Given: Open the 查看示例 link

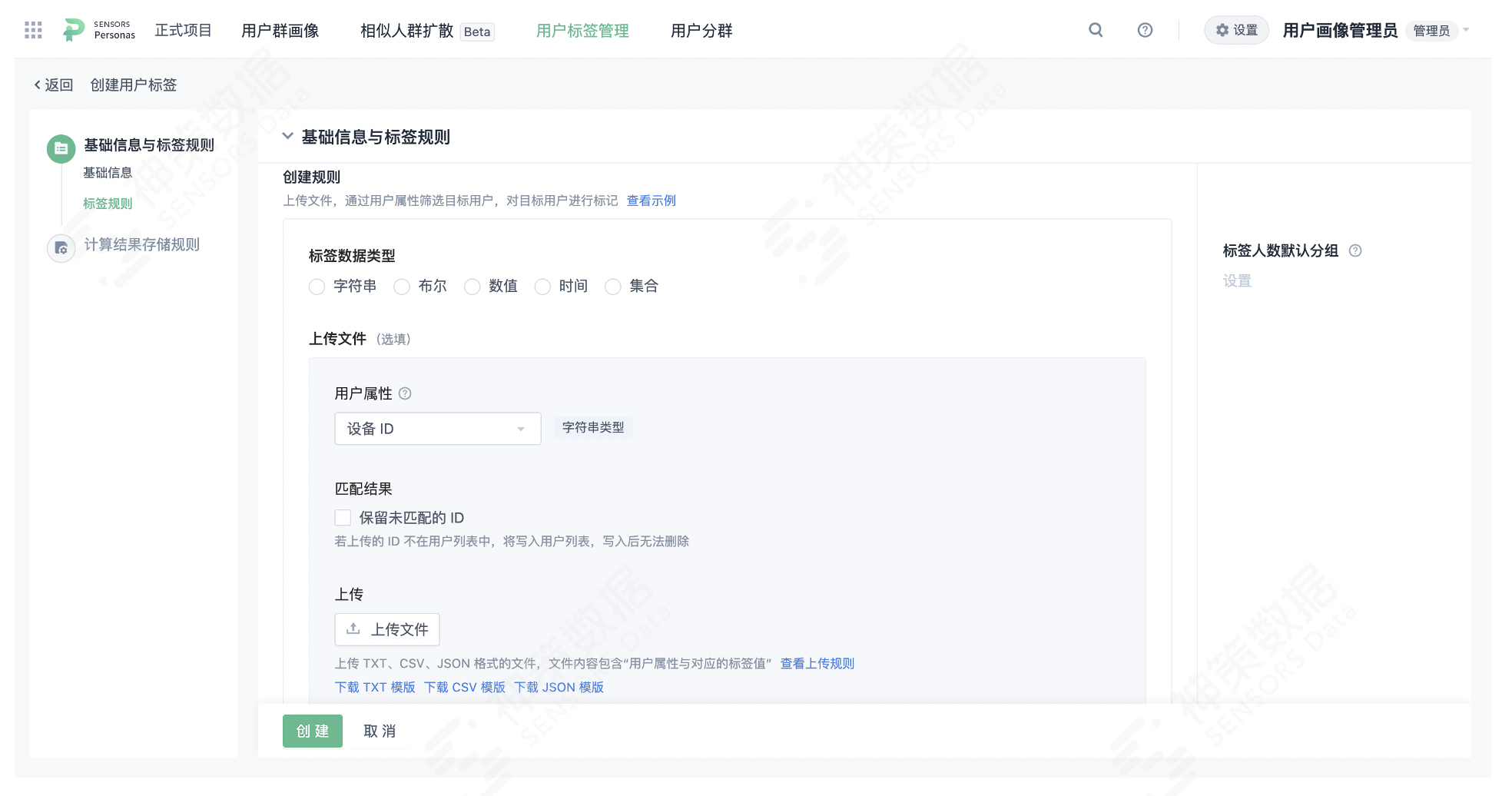Looking at the screenshot, I should 652,201.
